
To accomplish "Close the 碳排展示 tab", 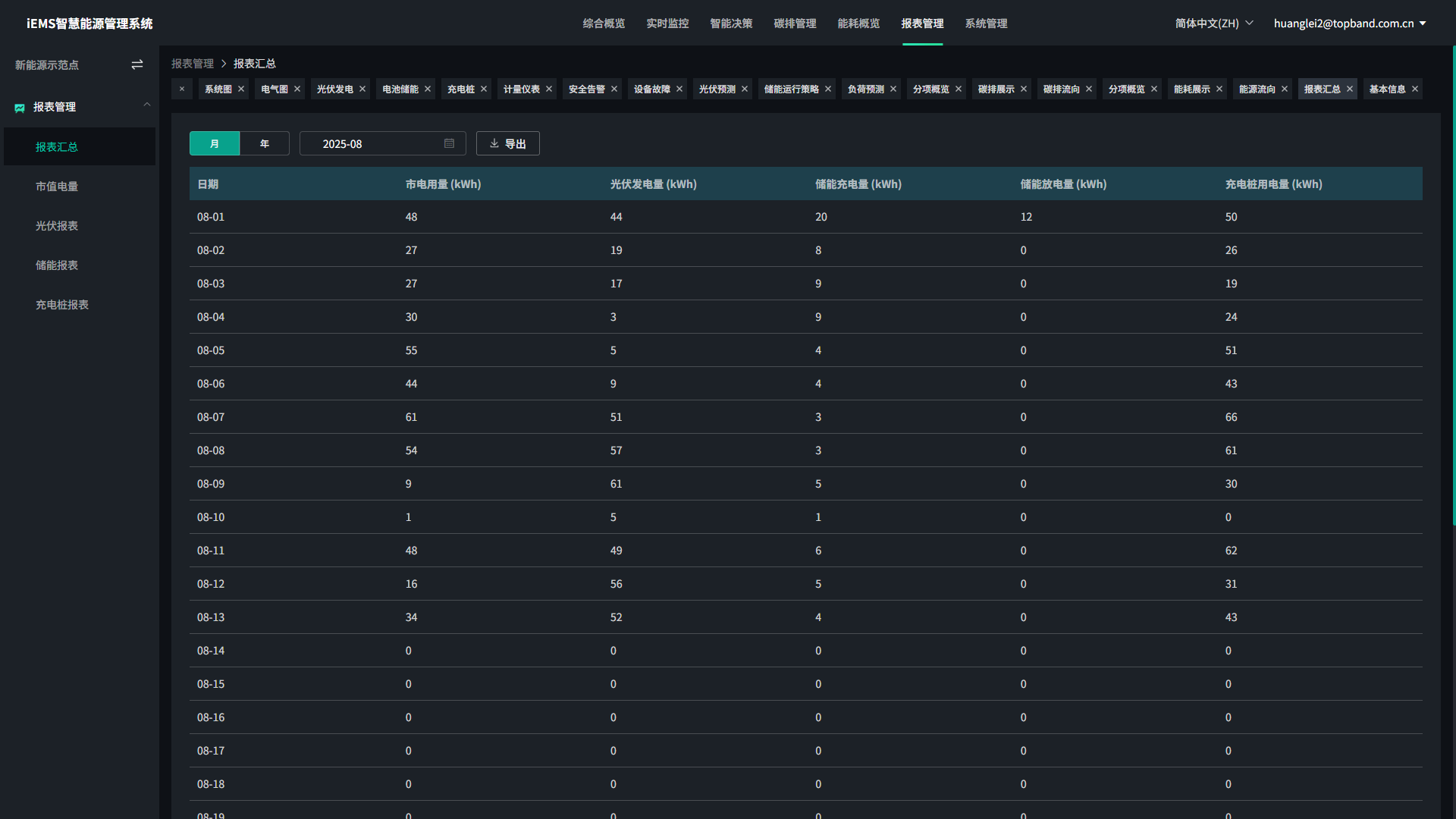I will pyautogui.click(x=1024, y=89).
